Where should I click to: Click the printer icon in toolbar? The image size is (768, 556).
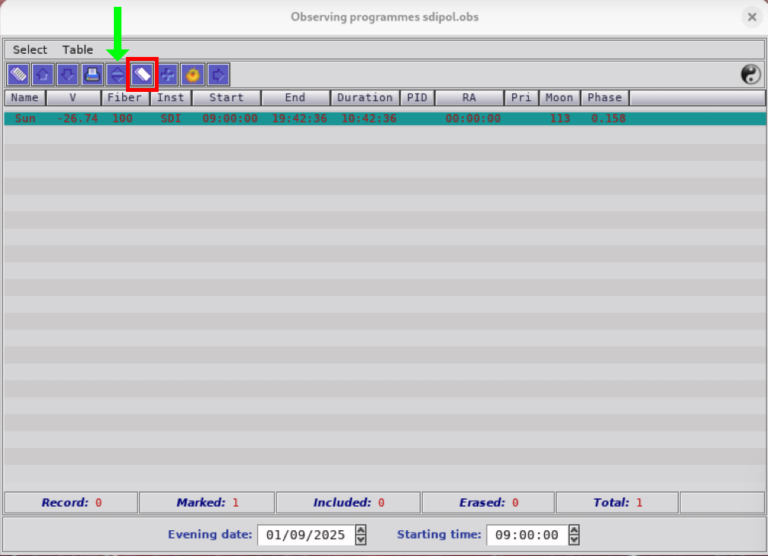click(x=92, y=74)
